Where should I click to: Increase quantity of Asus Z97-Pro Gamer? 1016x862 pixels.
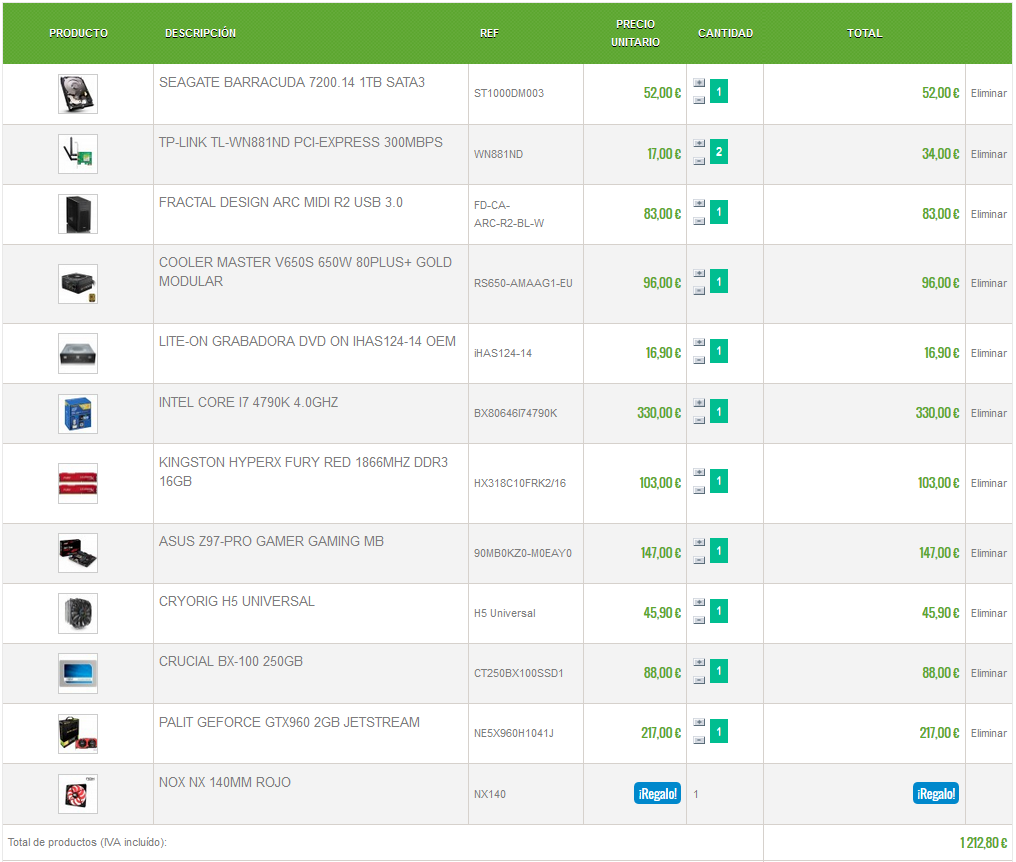699,542
